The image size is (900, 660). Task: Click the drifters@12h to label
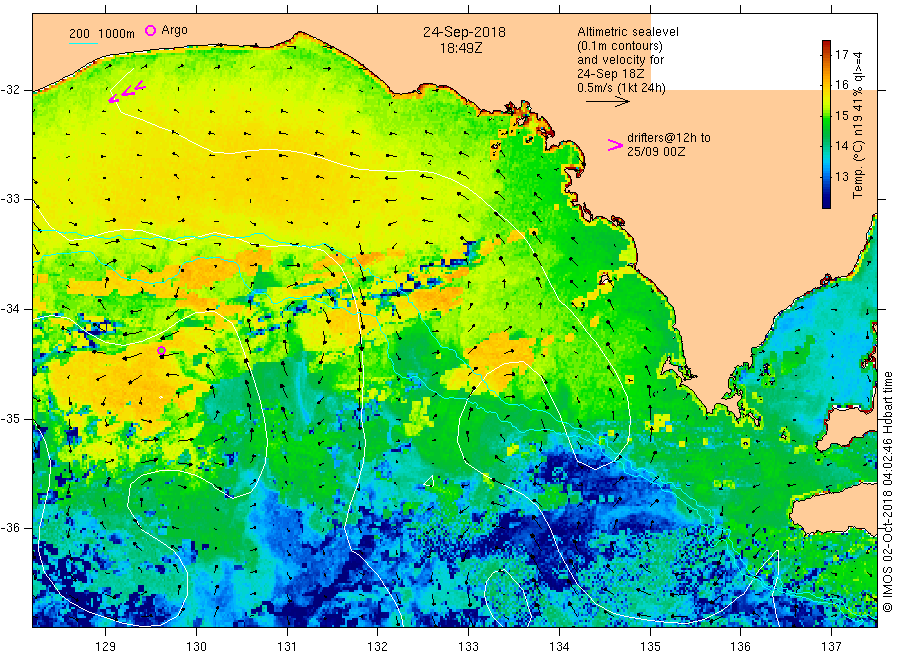[x=669, y=138]
